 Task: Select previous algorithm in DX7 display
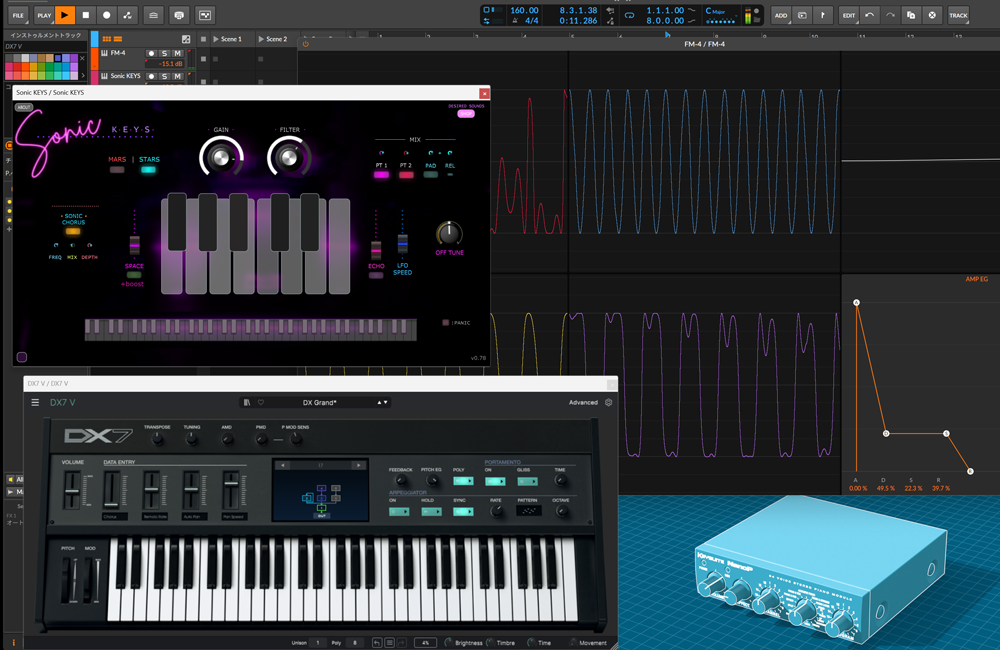[283, 466]
